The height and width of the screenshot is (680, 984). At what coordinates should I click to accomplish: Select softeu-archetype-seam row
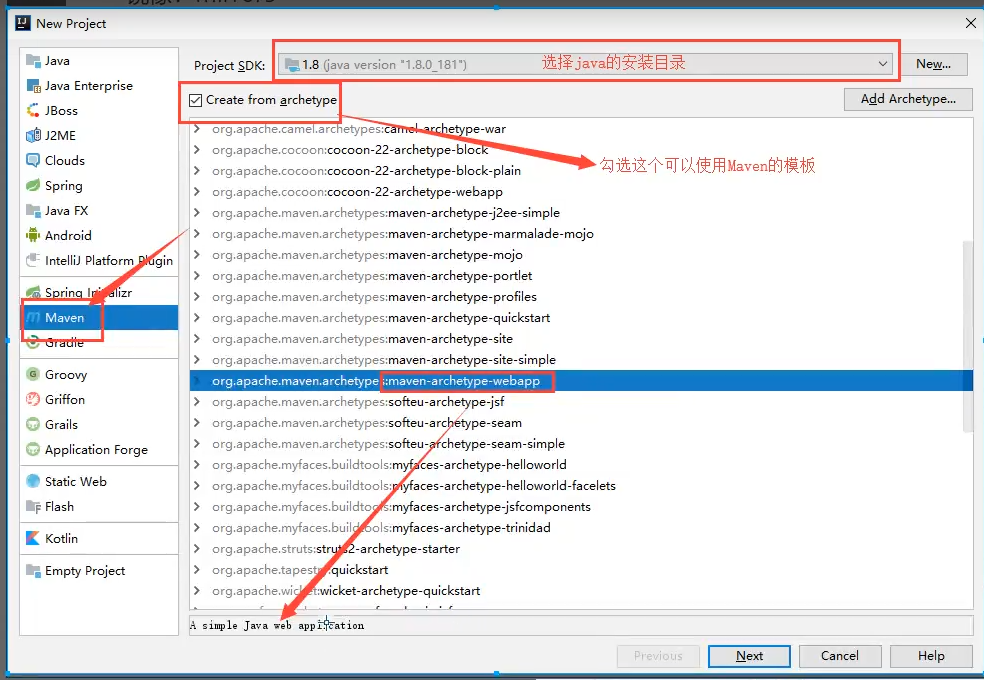coord(581,423)
